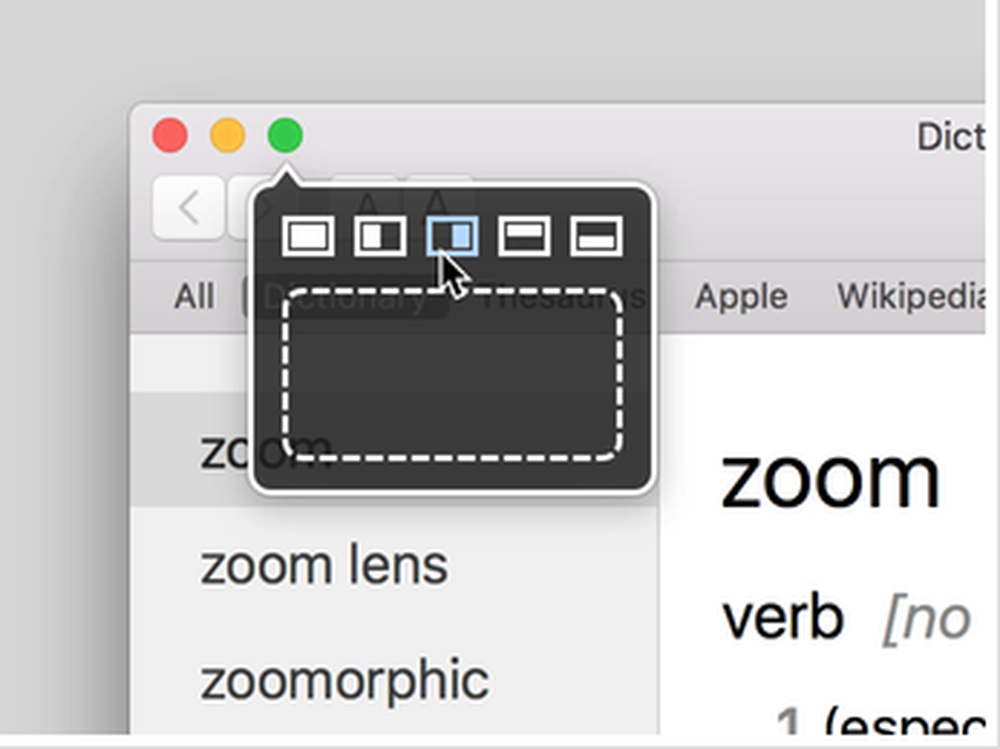Click the back navigation arrow

click(187, 207)
